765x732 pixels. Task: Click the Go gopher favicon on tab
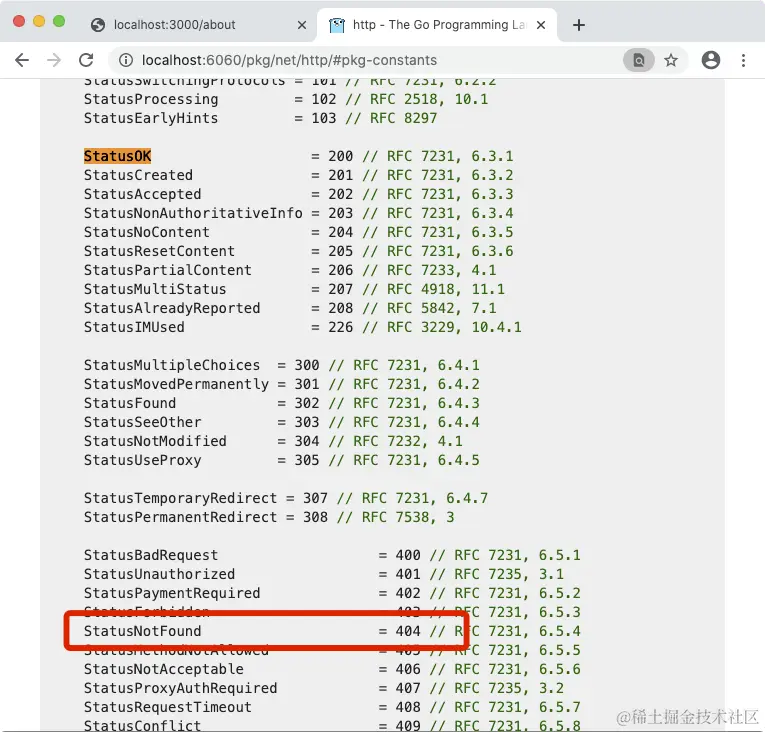point(337,25)
